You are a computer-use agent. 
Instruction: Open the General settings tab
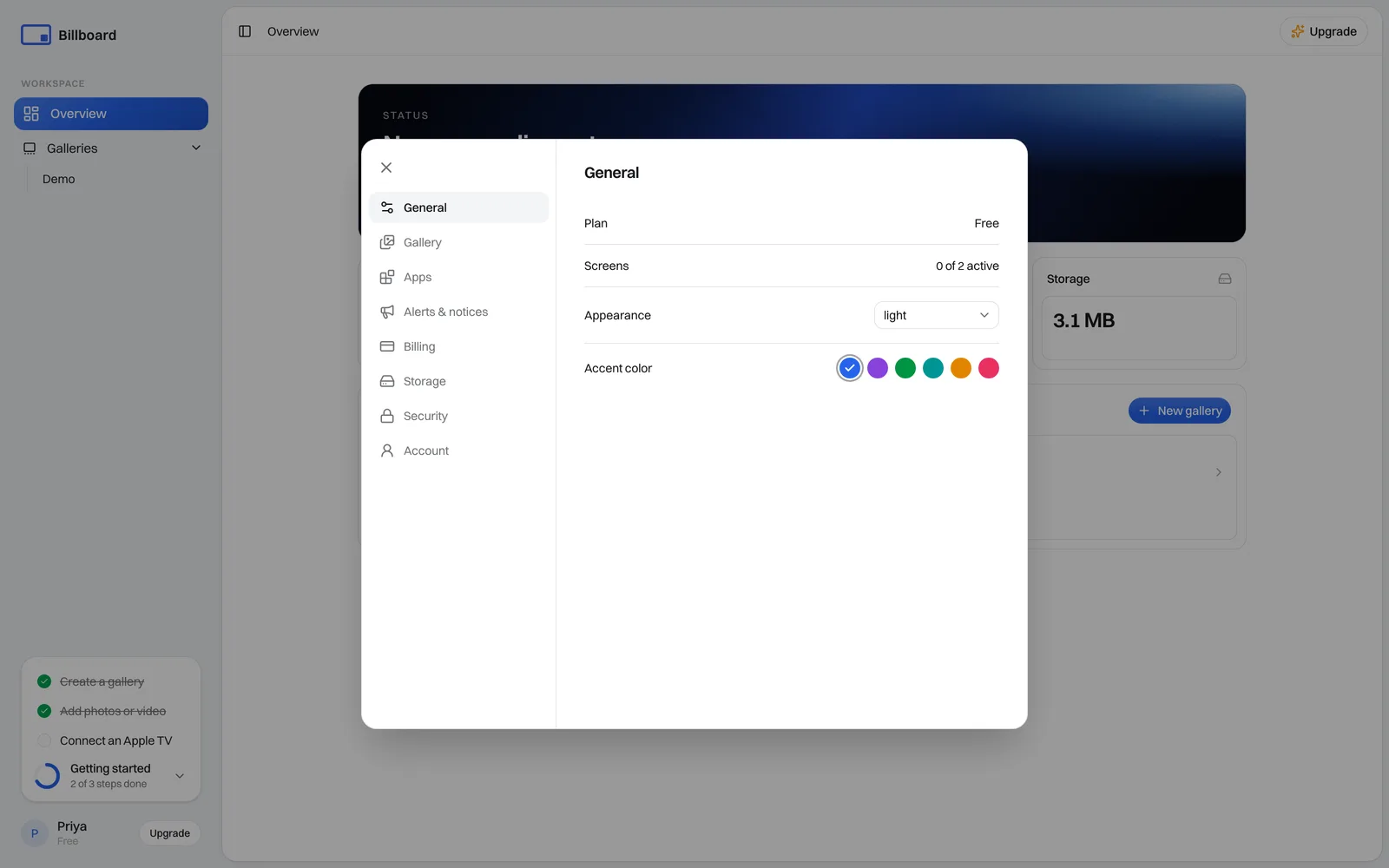tap(458, 207)
